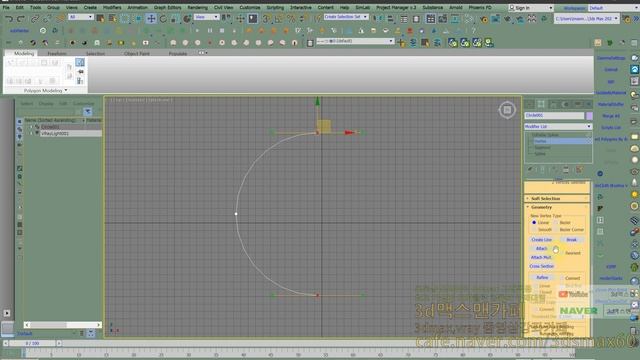Switch to Freeform ribbon tab
This screenshot has width=640, height=360.
57,53
